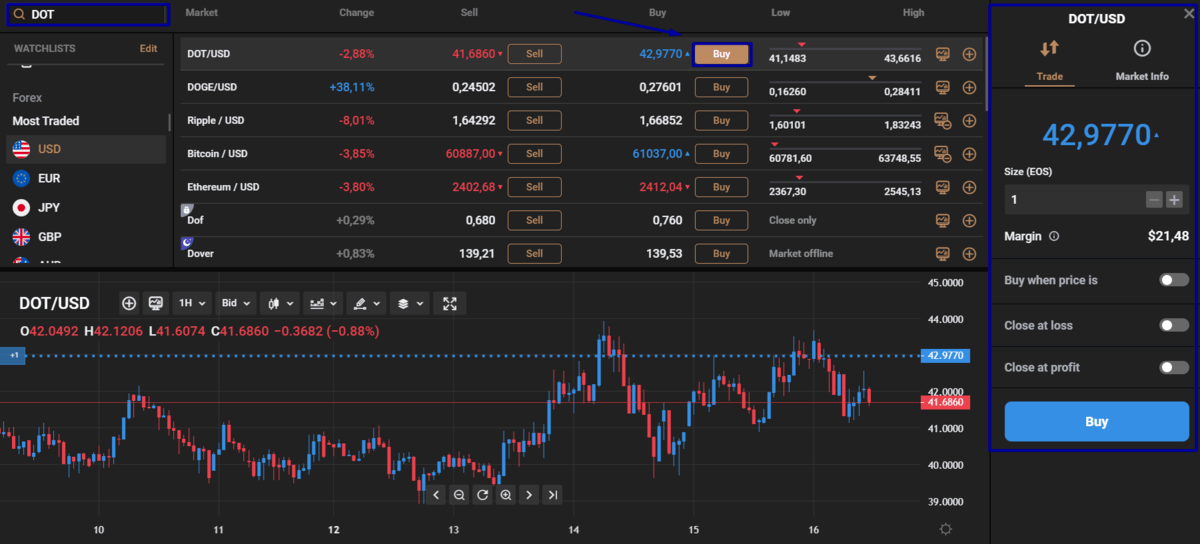Open chart settings gear icon
Viewport: 1200px width, 544px height.
(x=946, y=528)
